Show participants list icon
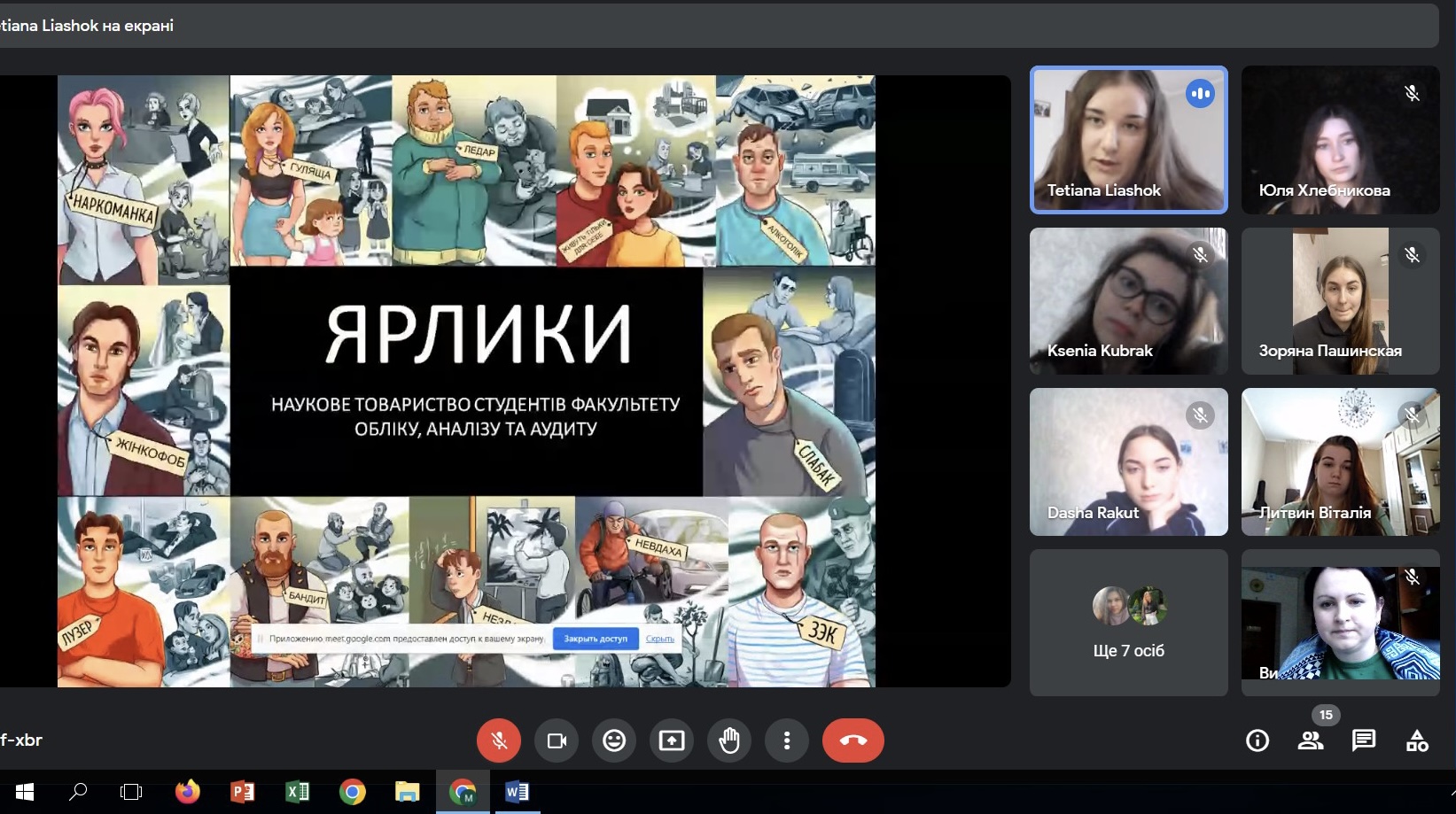This screenshot has height=814, width=1456. click(x=1311, y=740)
